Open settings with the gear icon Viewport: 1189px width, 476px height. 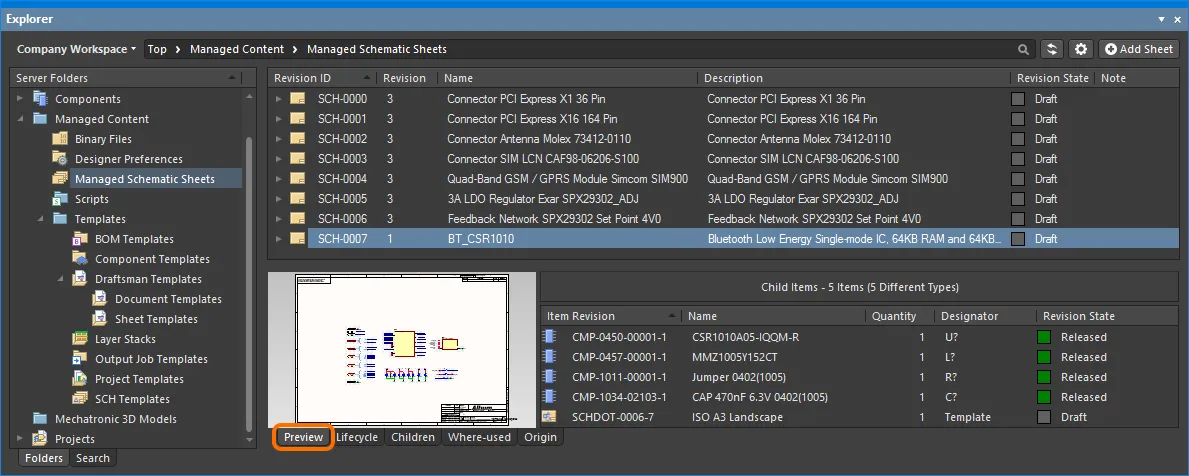(x=1081, y=49)
